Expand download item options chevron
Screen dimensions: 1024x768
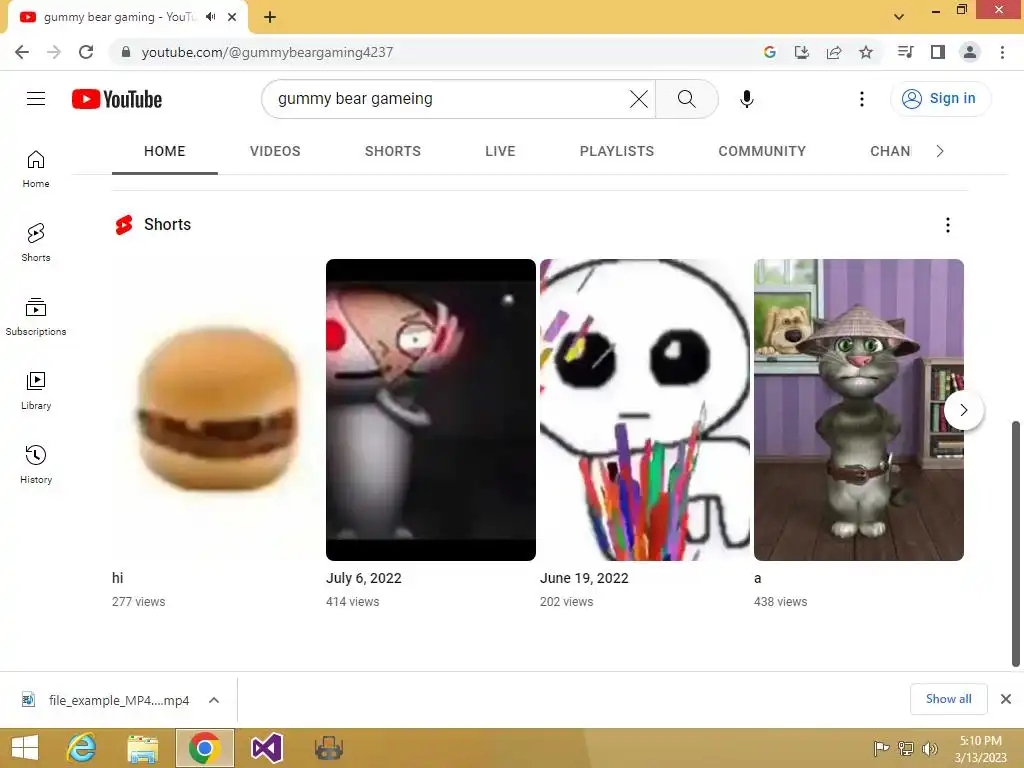click(x=214, y=700)
